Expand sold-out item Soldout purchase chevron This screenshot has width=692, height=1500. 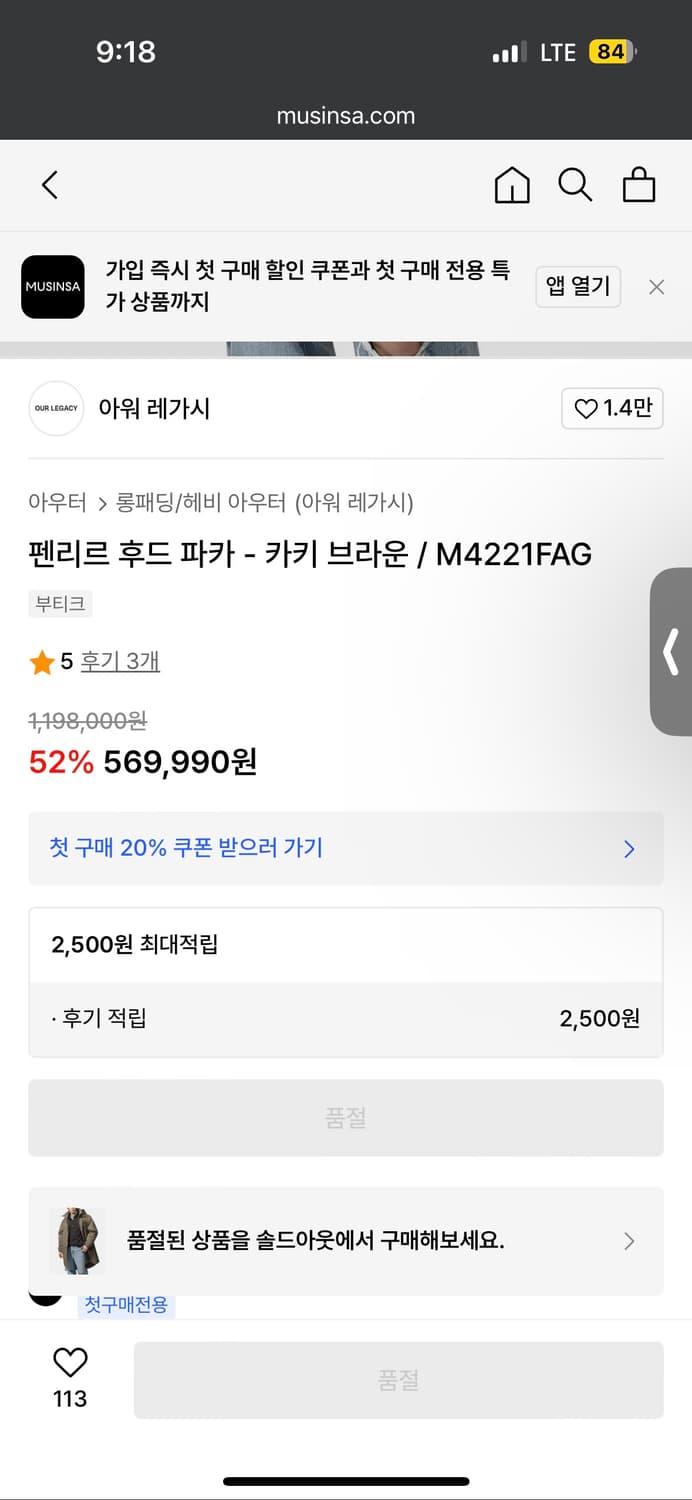coord(629,1241)
